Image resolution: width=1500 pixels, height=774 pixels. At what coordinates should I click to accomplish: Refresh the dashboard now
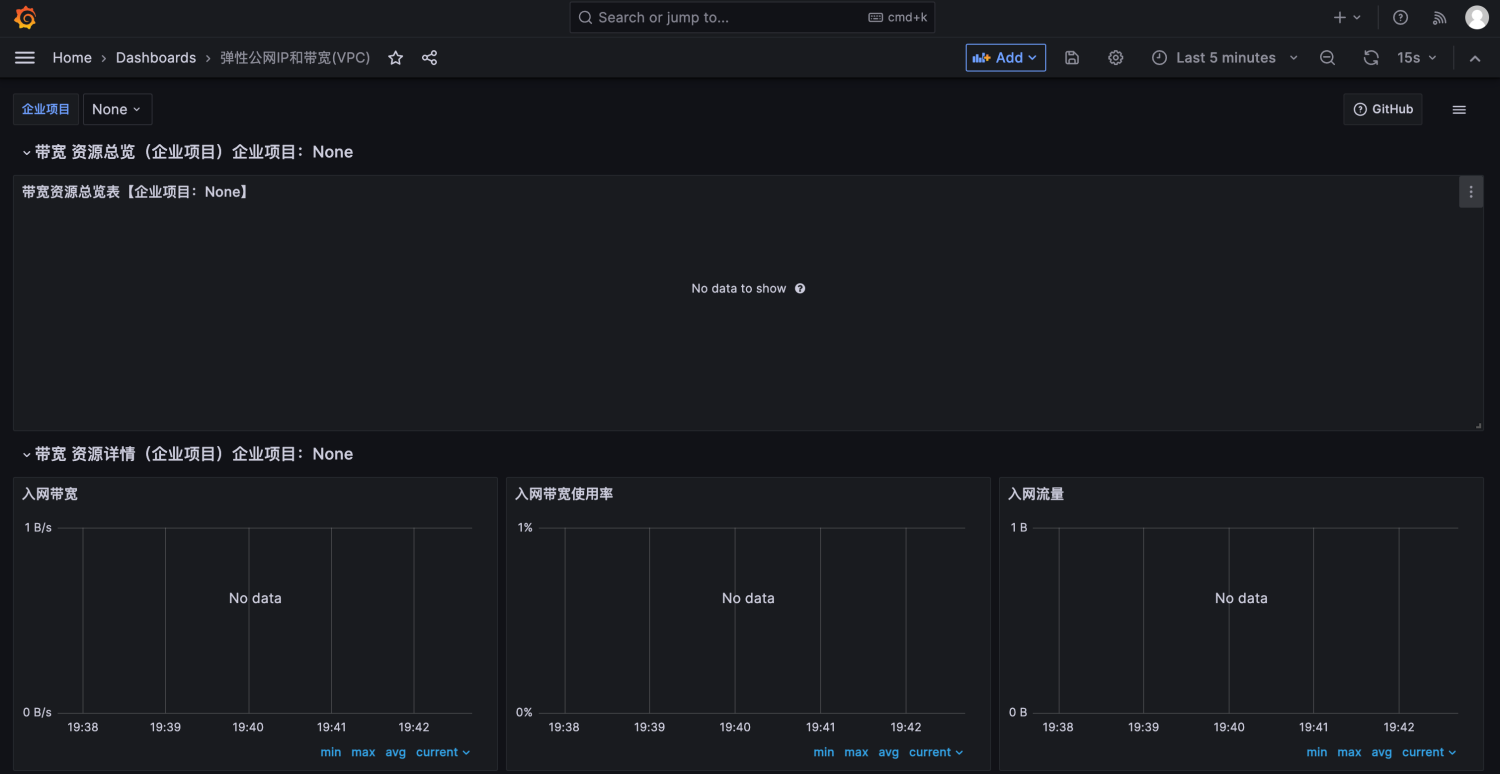click(x=1371, y=58)
